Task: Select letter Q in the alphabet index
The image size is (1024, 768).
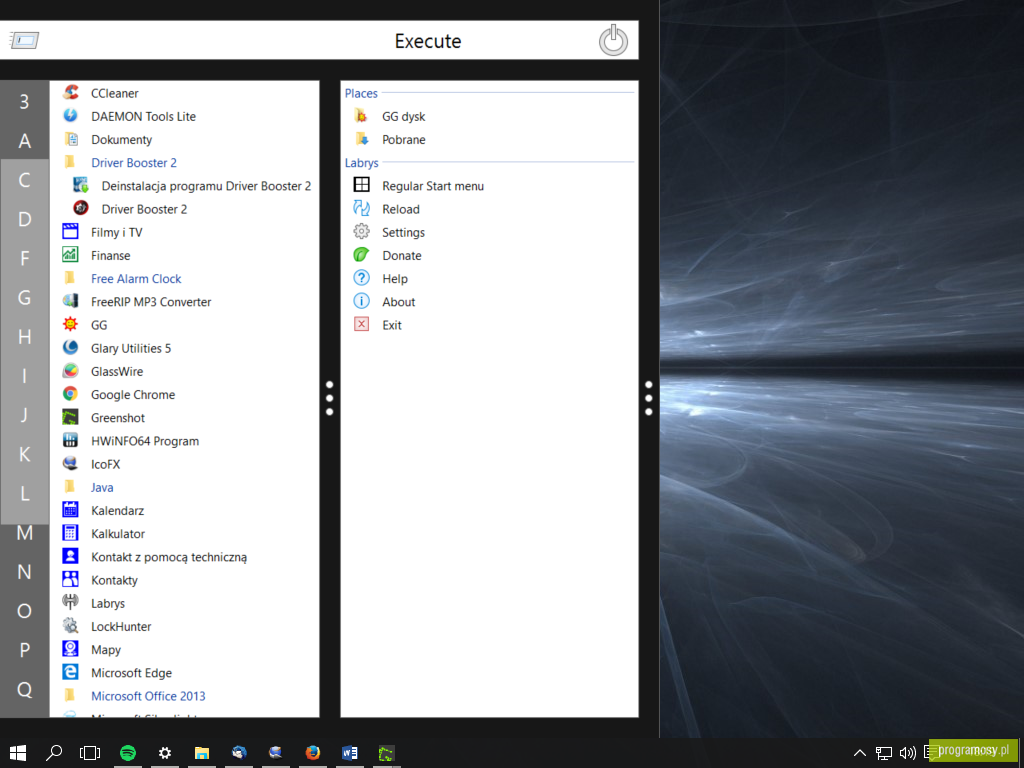Action: [x=24, y=689]
